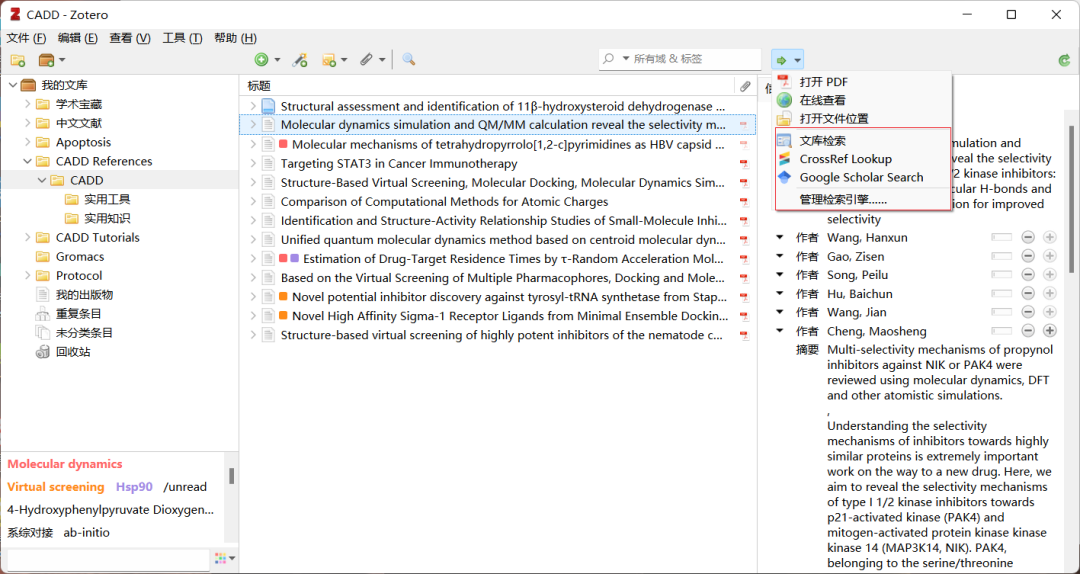Screen dimensions: 1080x574
Task: Click the tag filter input field
Action: (x=107, y=560)
